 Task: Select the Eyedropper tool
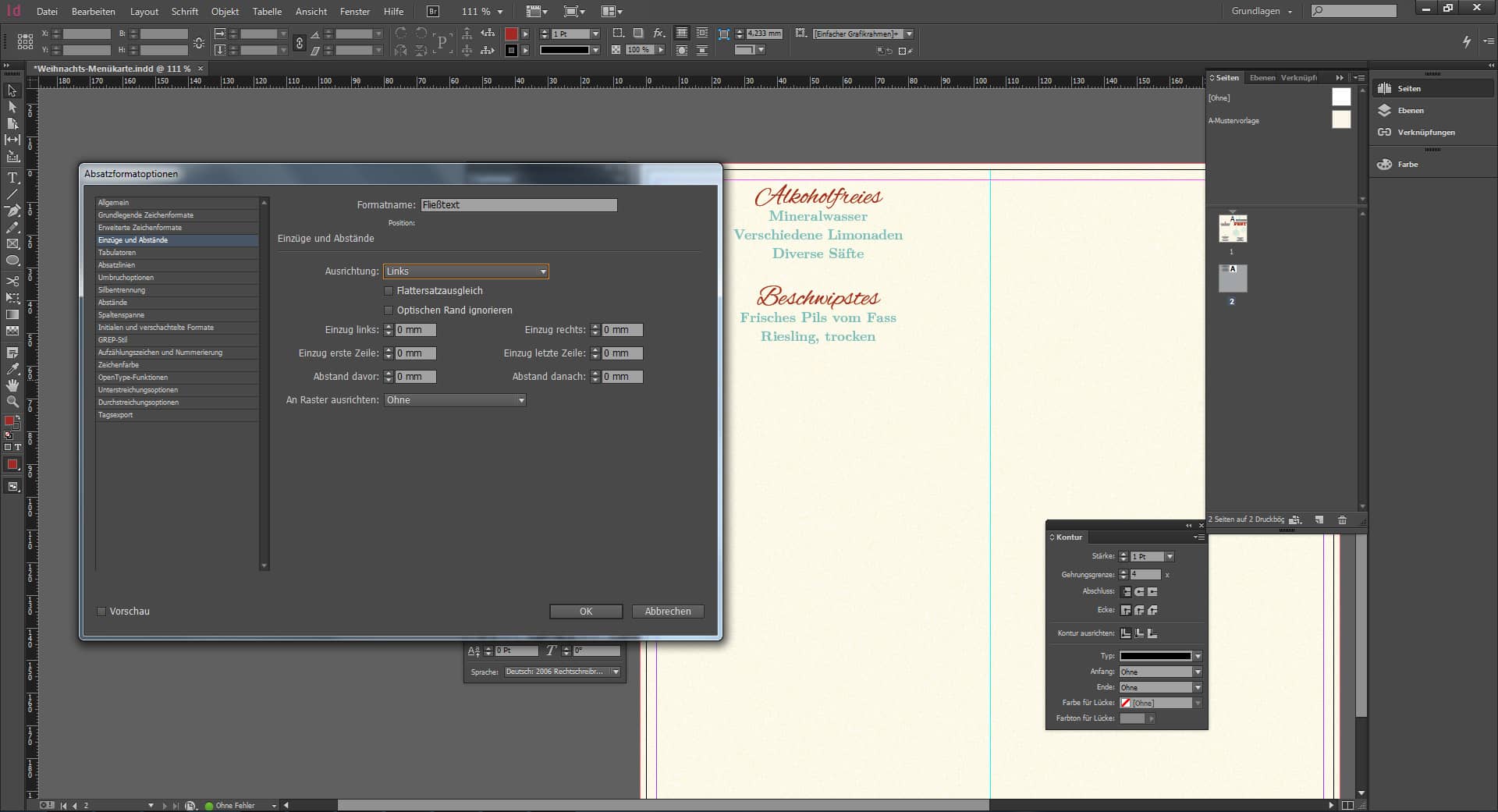12,369
